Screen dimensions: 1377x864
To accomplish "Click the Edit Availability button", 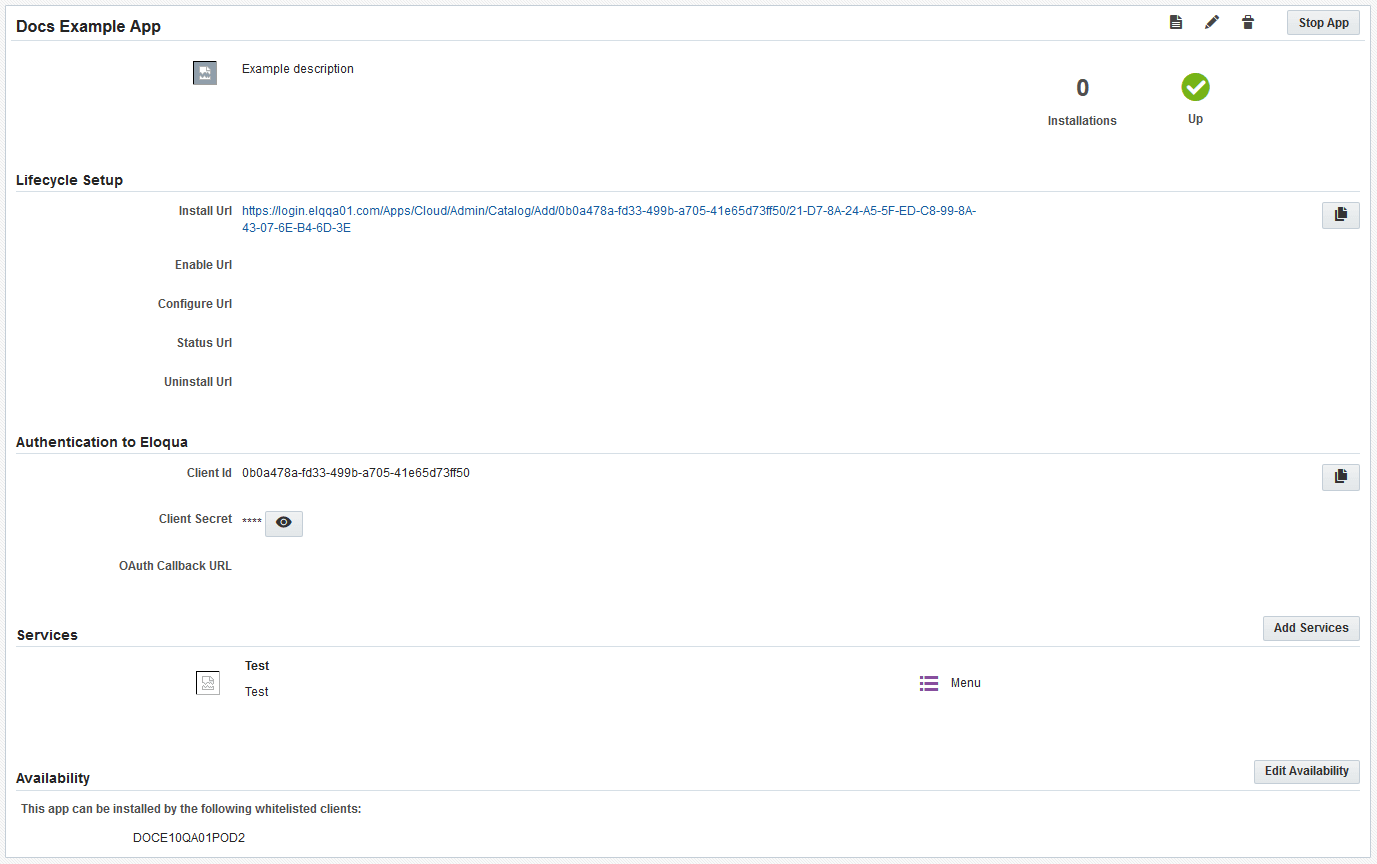I will [1306, 771].
